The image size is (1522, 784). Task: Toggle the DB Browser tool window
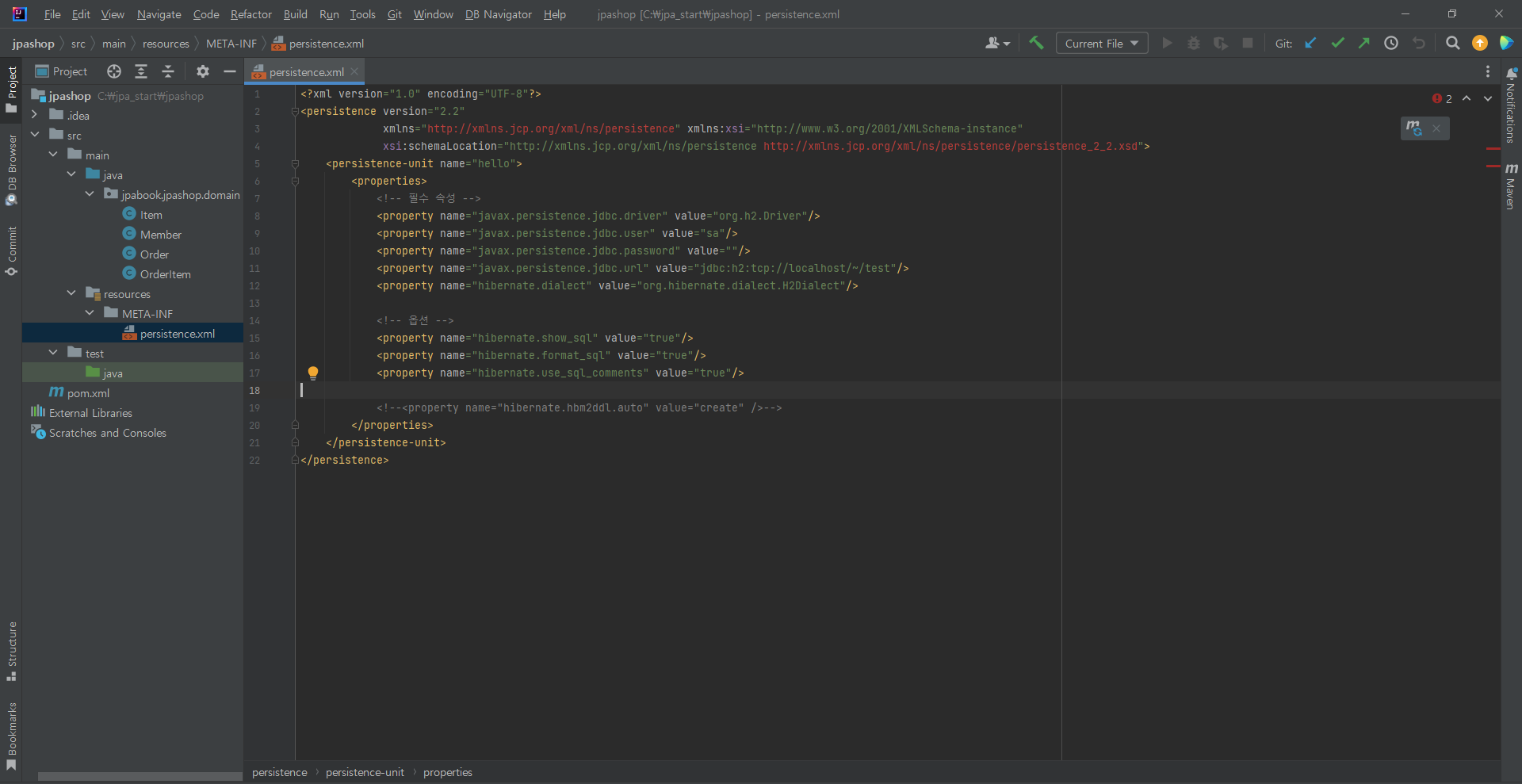pyautogui.click(x=11, y=170)
